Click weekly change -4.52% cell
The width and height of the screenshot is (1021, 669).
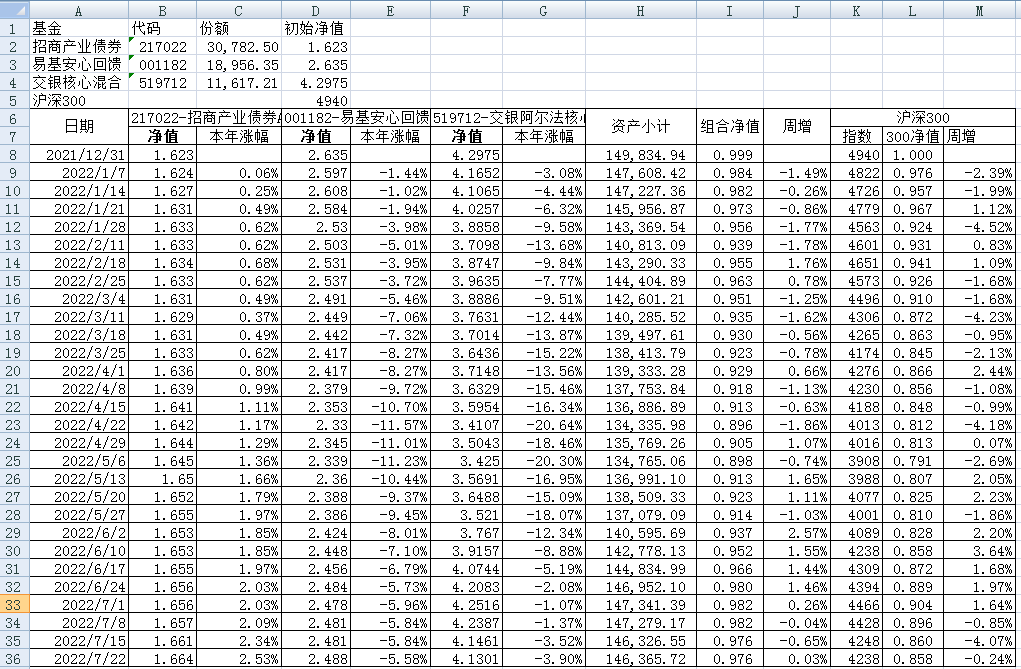(x=979, y=227)
